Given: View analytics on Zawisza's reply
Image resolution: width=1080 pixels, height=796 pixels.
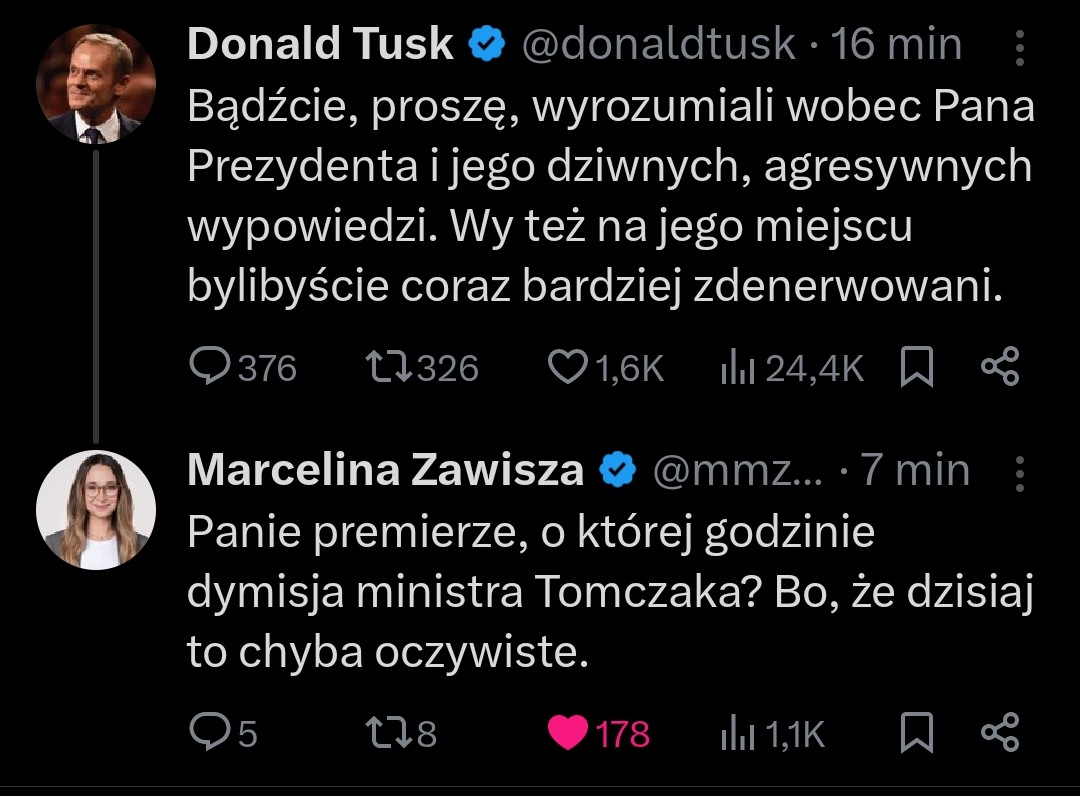Looking at the screenshot, I should 737,734.
